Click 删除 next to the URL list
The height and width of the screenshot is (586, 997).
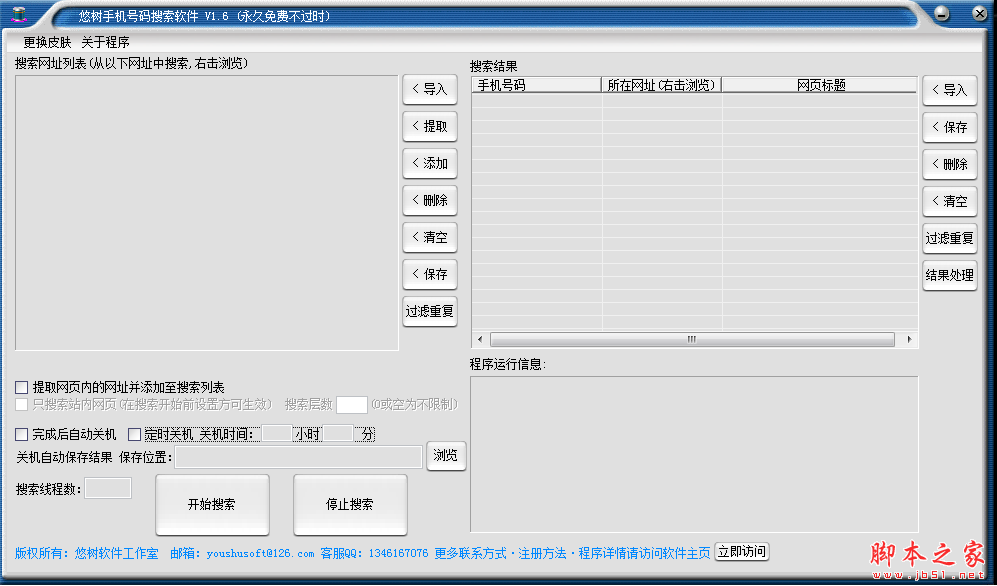click(429, 200)
